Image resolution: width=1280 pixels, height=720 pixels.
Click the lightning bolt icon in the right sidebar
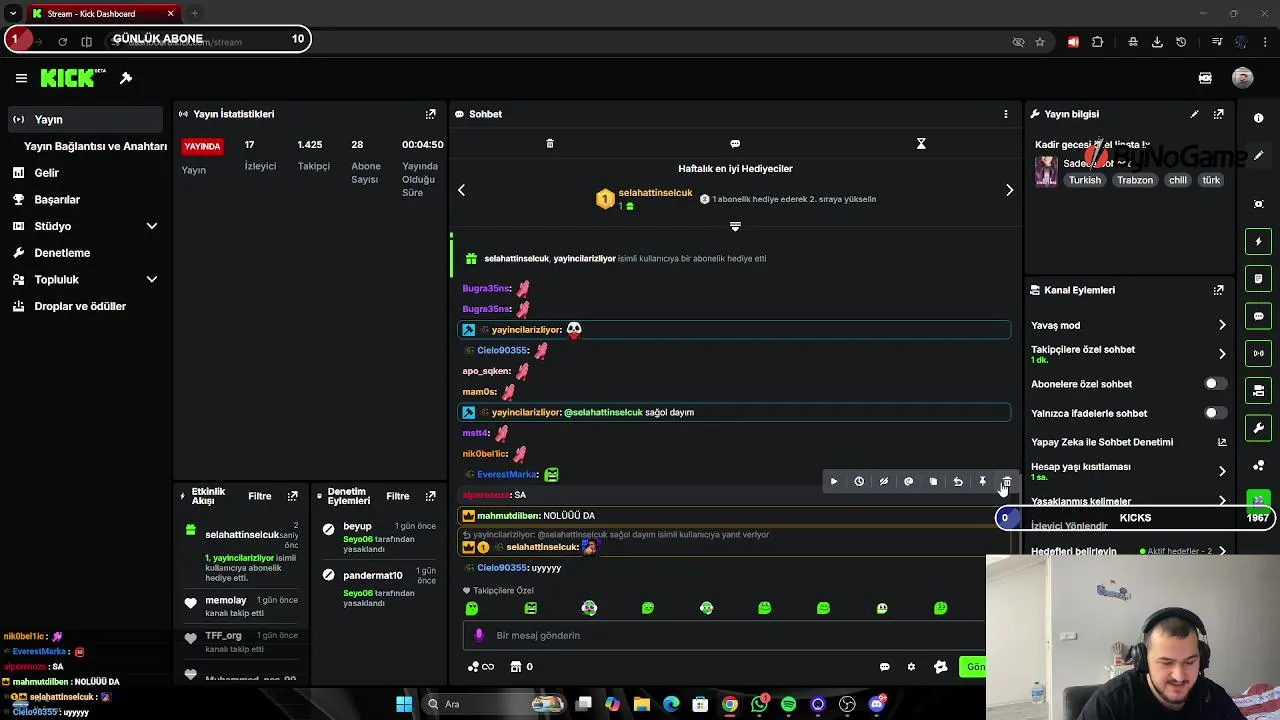1258,241
